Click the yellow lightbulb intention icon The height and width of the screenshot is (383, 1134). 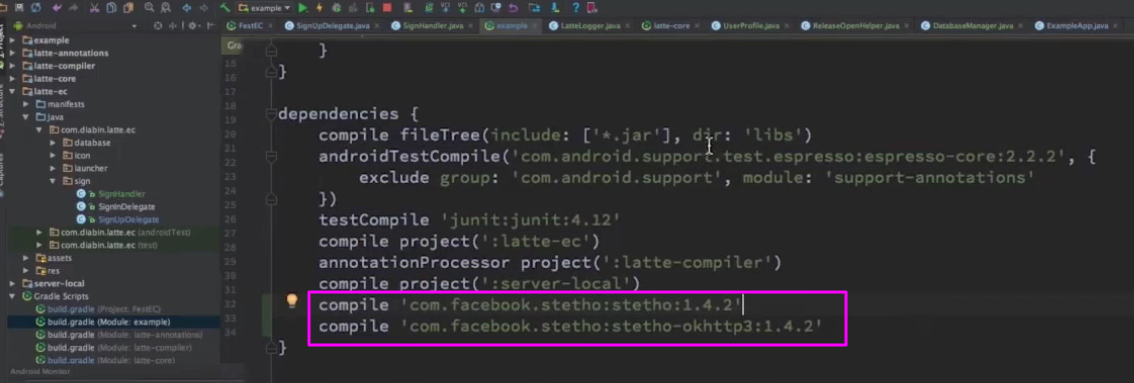[x=292, y=300]
